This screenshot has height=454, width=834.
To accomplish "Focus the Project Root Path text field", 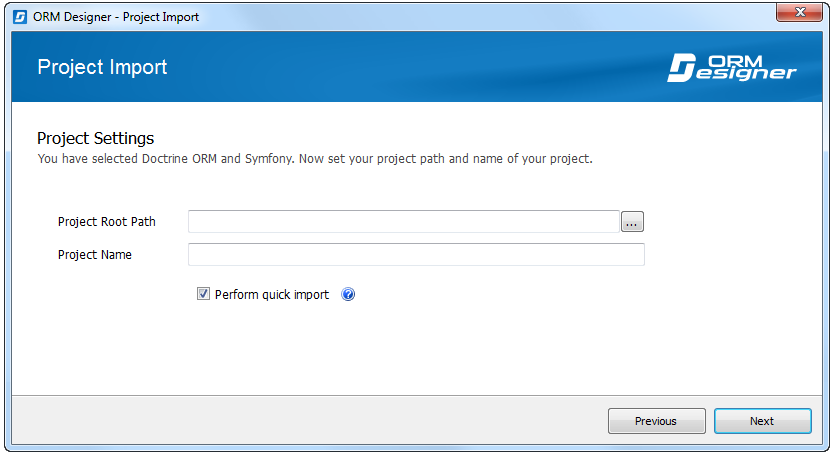I will pyautogui.click(x=404, y=222).
